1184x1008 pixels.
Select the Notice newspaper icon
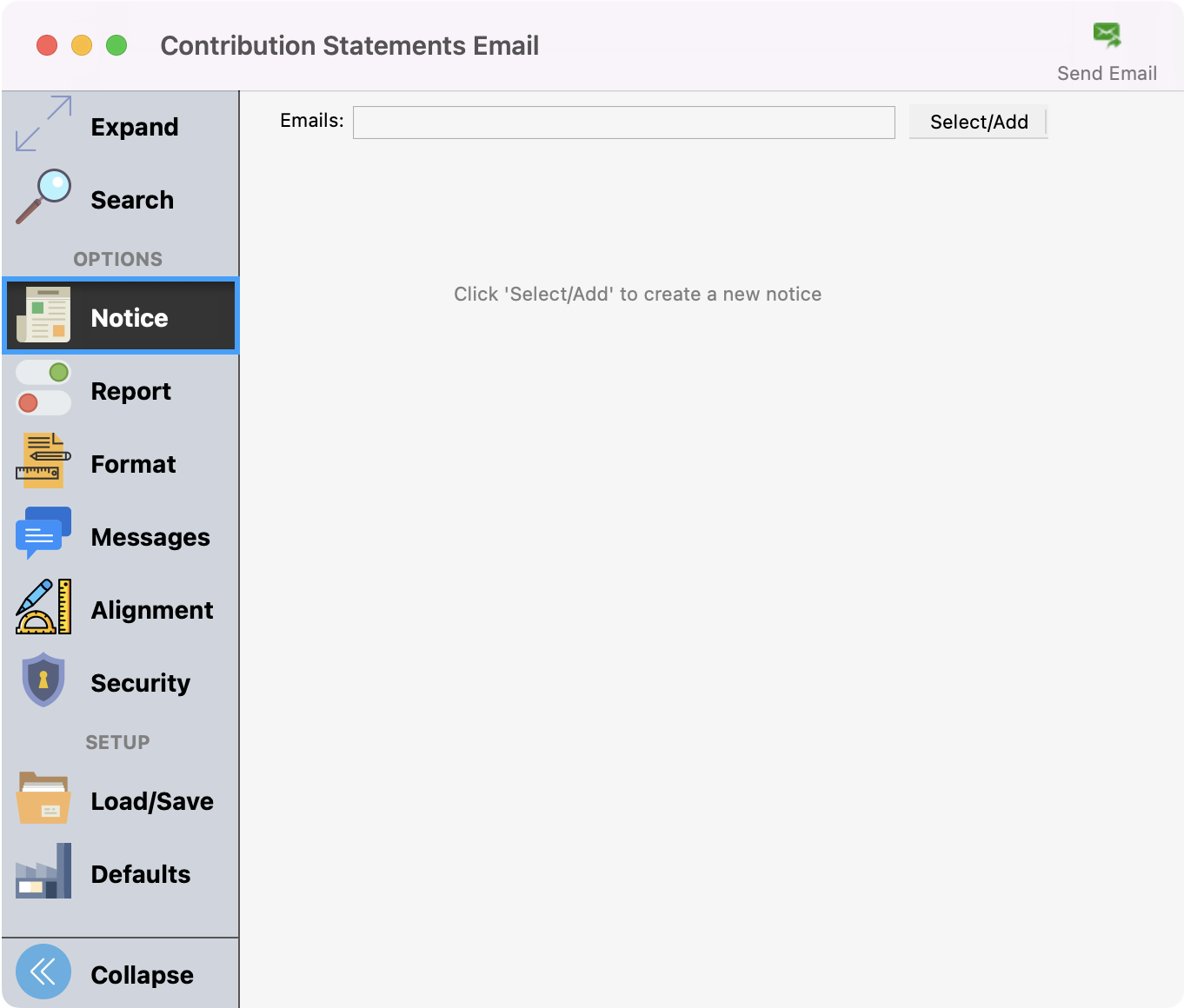coord(43,315)
